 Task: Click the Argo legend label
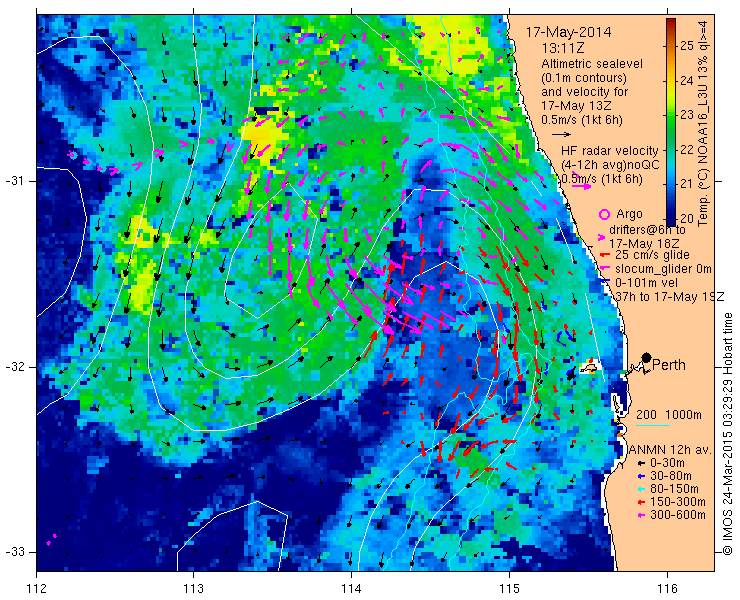[629, 214]
